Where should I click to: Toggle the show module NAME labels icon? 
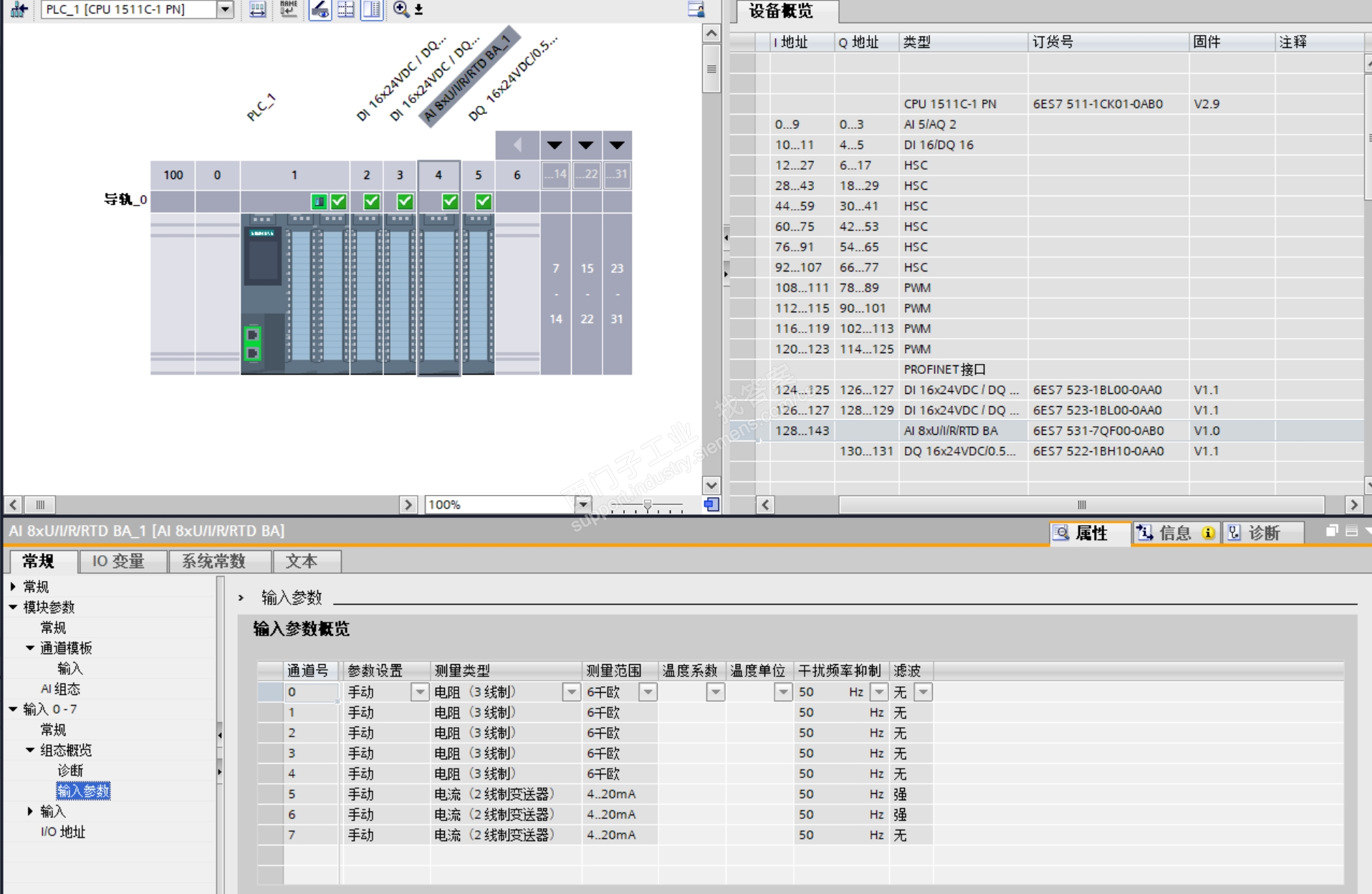[289, 9]
